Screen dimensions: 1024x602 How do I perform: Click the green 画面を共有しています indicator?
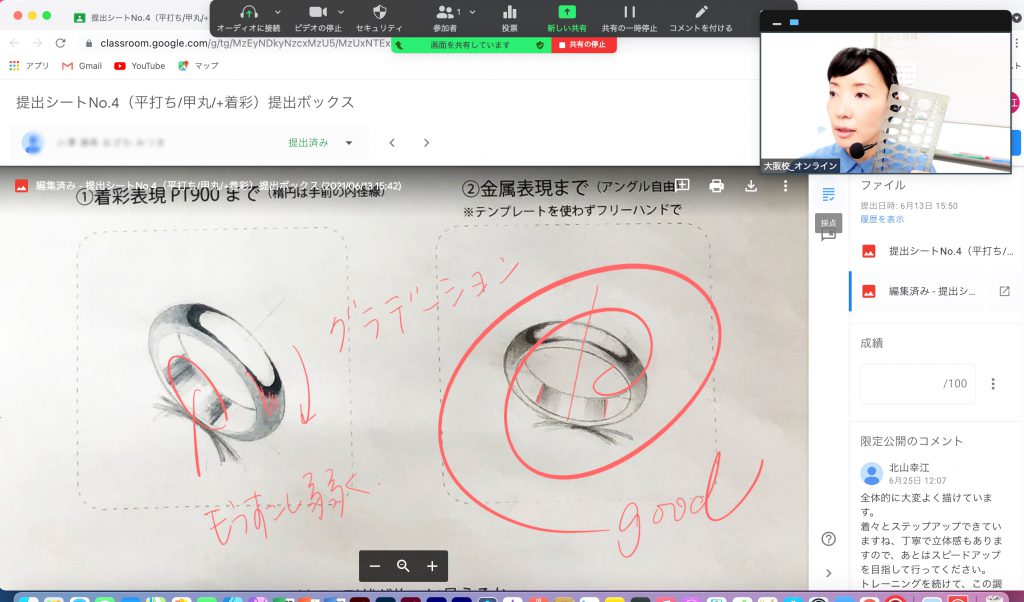470,45
